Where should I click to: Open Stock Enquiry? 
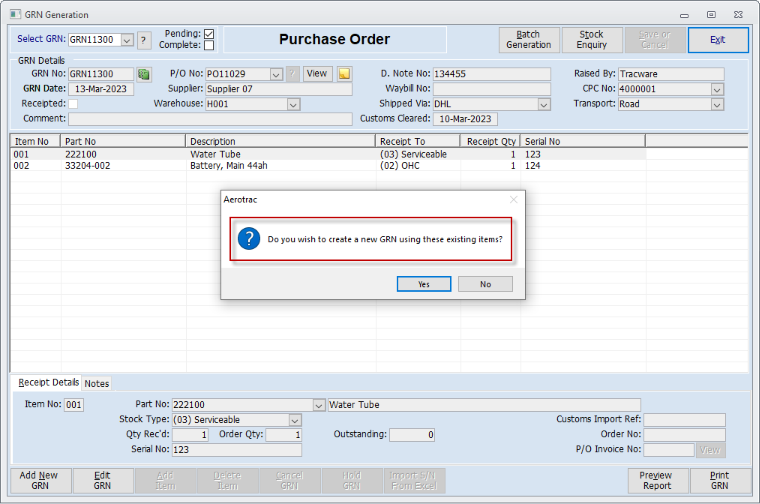coord(592,40)
